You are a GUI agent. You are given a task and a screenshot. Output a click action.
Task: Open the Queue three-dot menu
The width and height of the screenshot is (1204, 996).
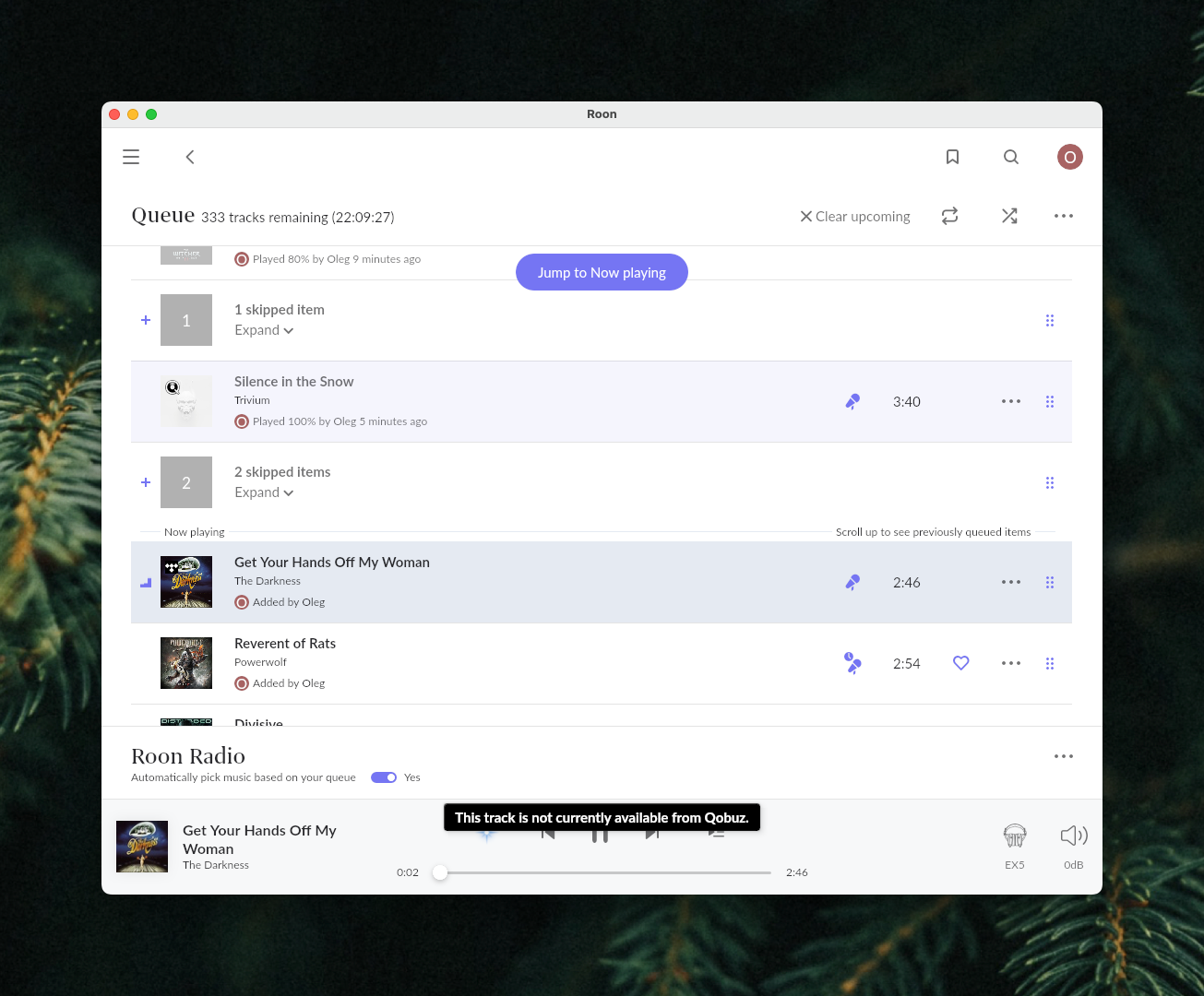1064,216
